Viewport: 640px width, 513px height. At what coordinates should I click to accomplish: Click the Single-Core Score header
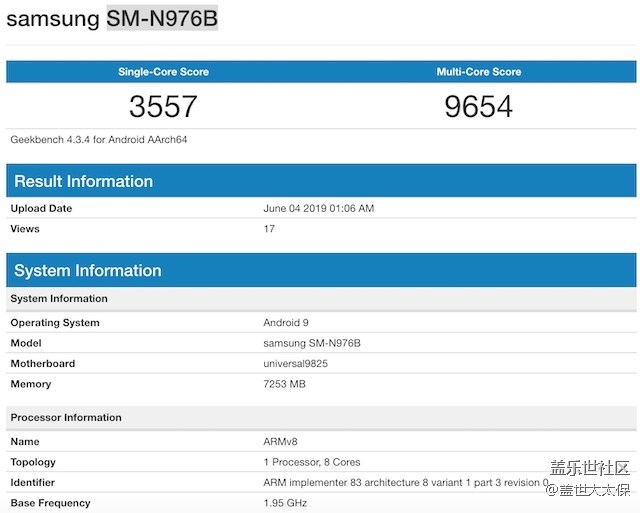163,72
